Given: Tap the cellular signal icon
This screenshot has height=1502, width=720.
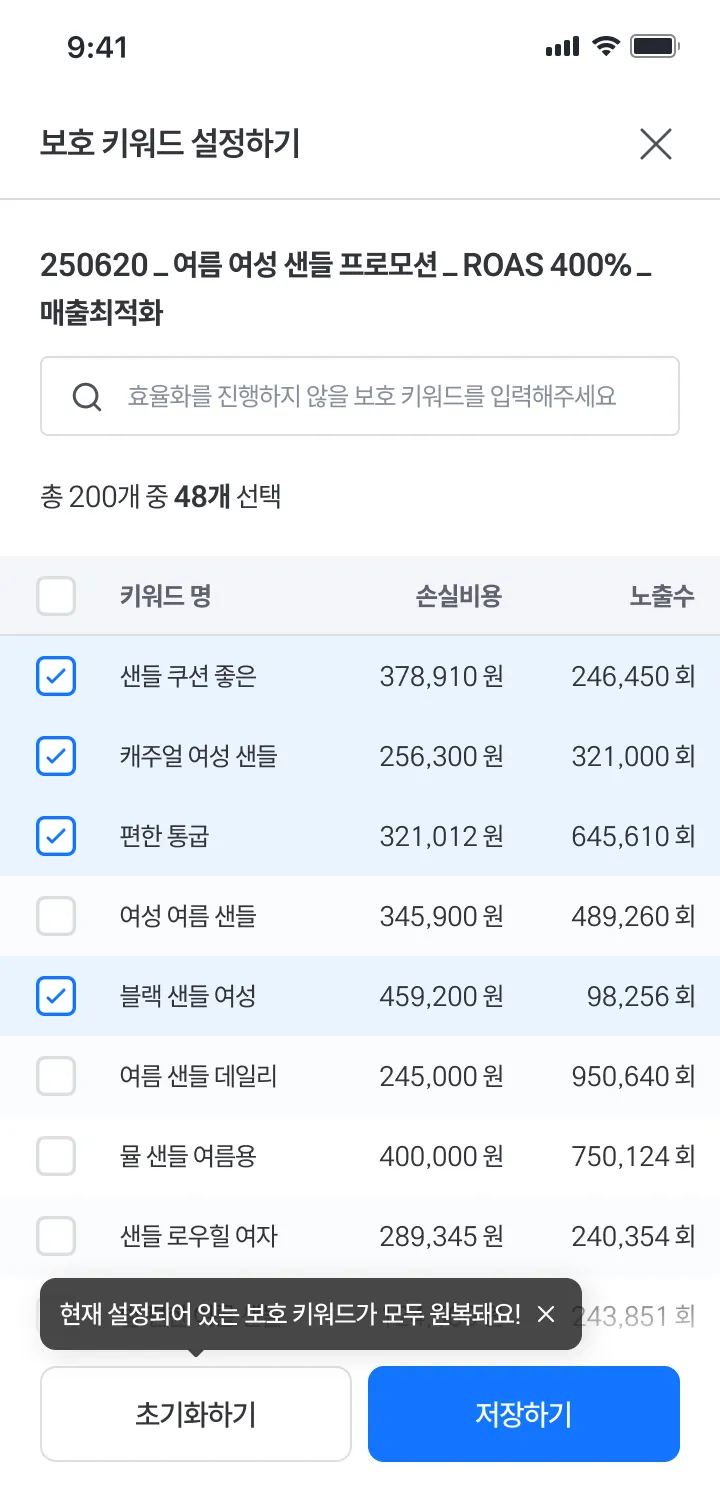Looking at the screenshot, I should pos(562,46).
